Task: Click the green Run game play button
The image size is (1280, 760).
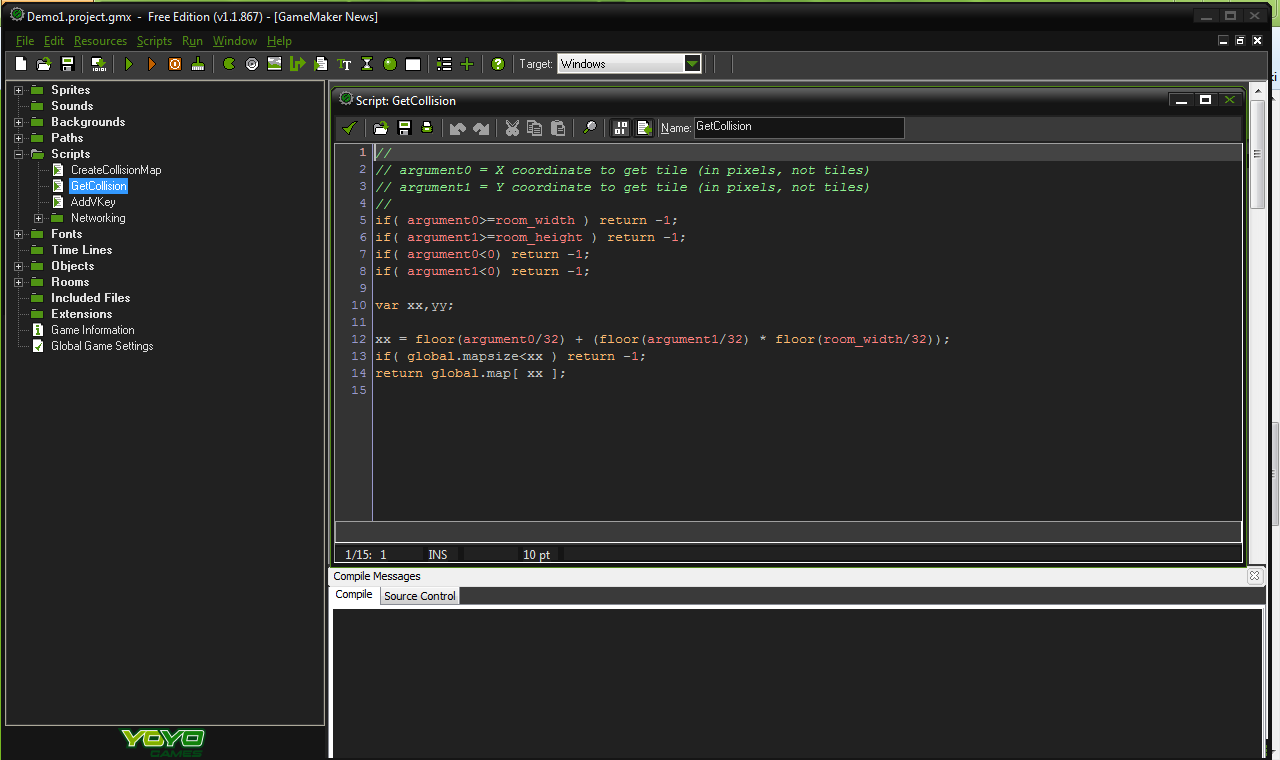Action: click(x=129, y=64)
